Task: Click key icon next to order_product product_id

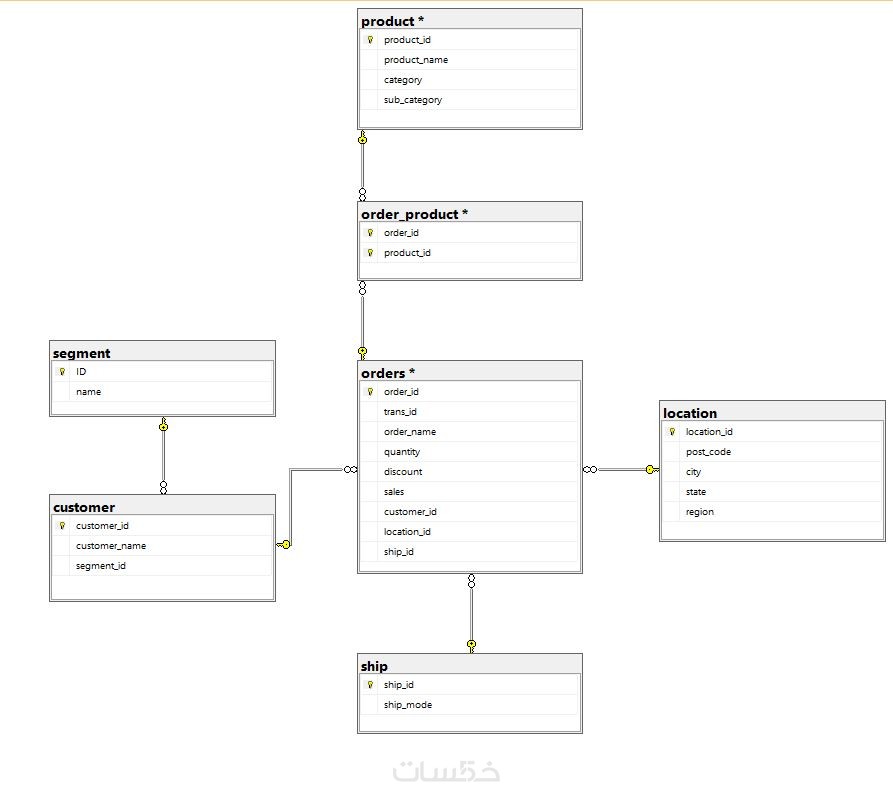Action: (370, 253)
